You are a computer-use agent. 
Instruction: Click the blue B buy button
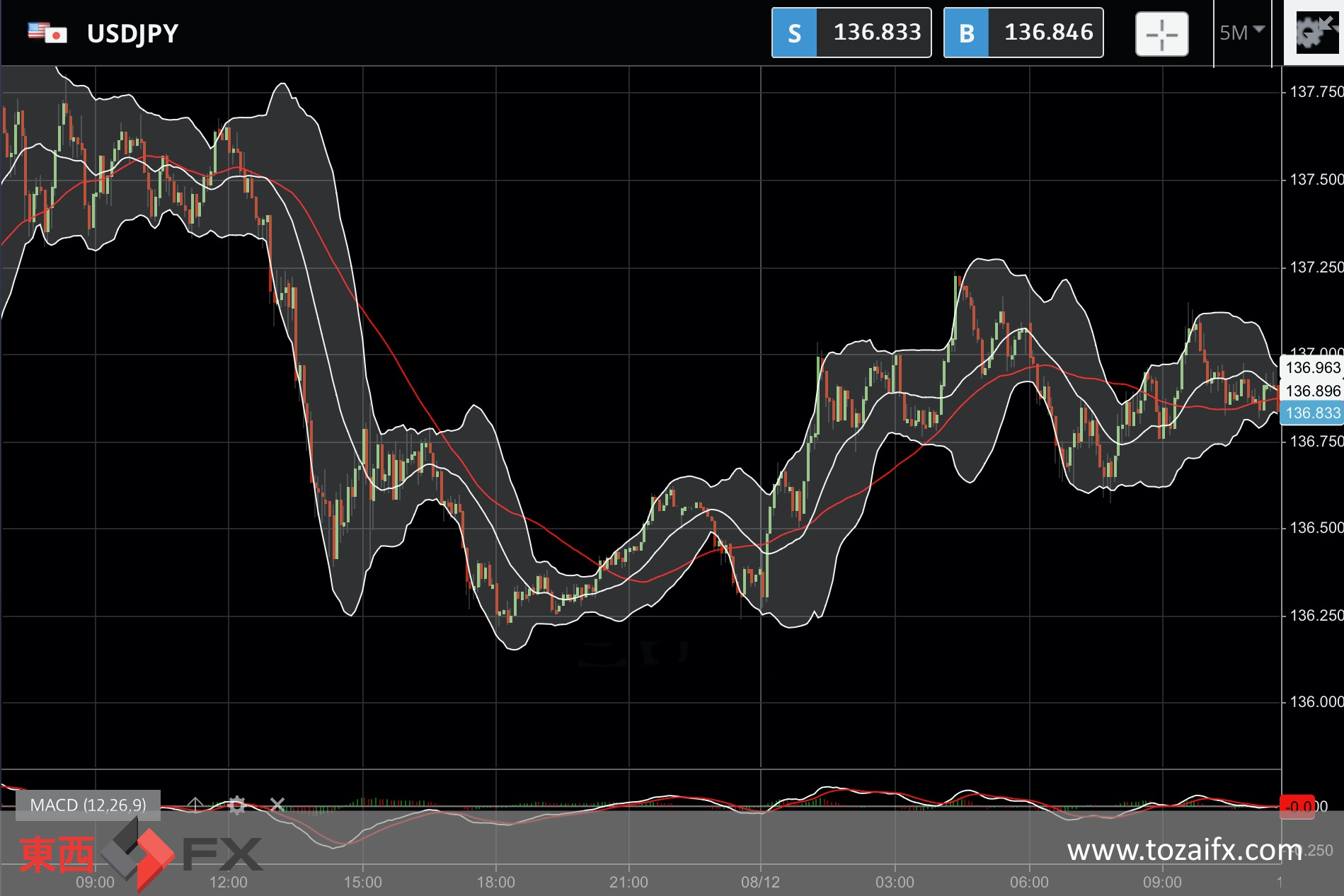[966, 33]
